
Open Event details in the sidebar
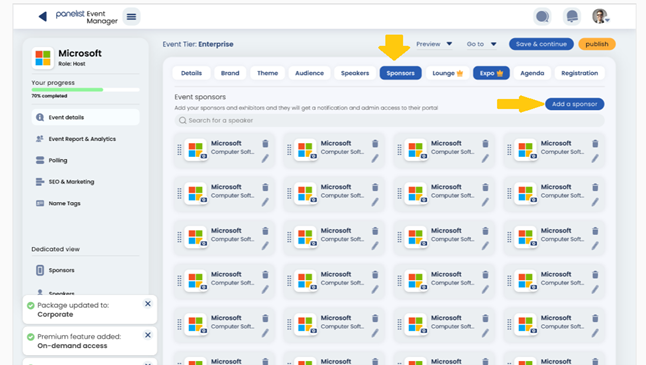85,117
